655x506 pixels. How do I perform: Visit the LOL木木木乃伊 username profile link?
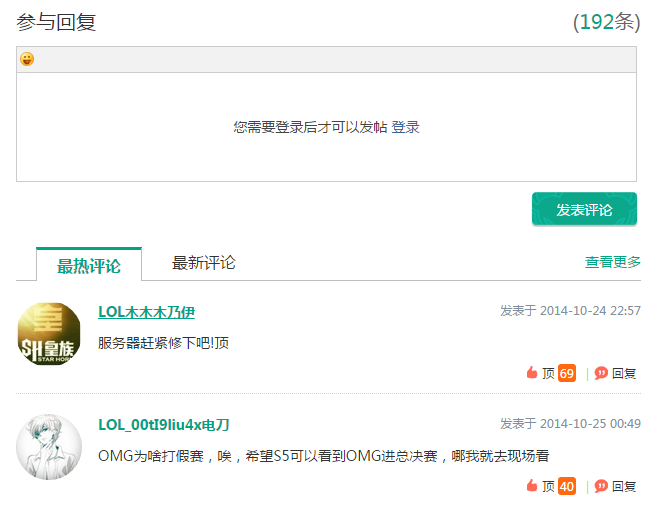pos(146,312)
